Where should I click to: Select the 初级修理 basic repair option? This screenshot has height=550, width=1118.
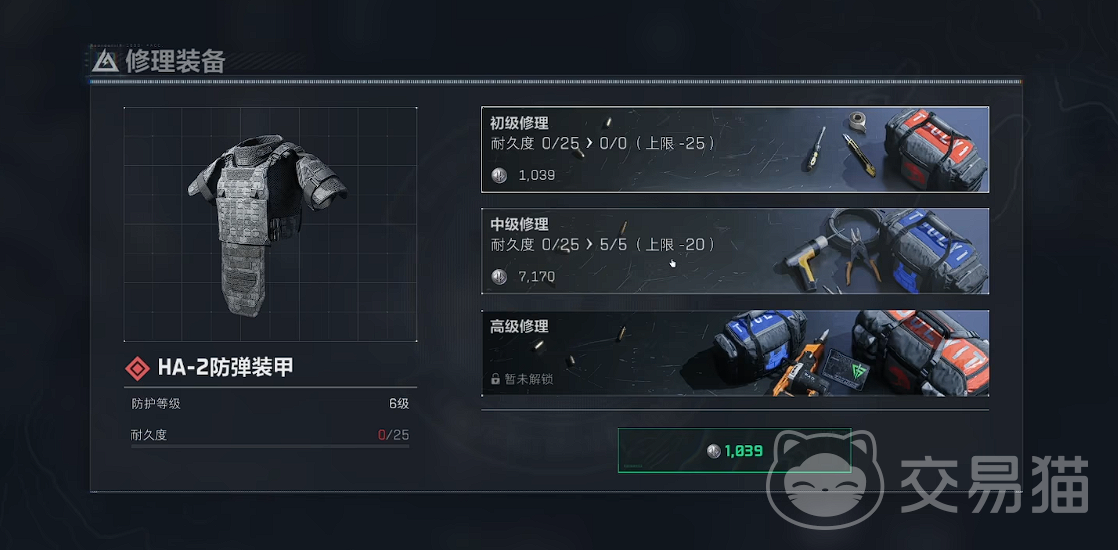tap(735, 150)
